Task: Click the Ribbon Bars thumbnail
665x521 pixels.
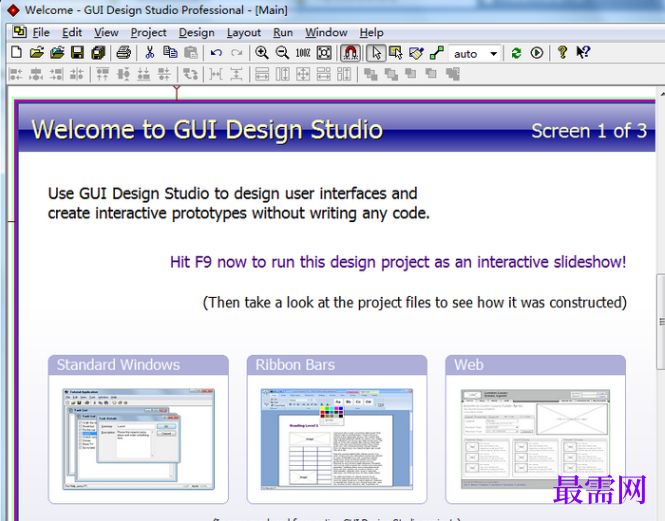Action: tap(337, 439)
